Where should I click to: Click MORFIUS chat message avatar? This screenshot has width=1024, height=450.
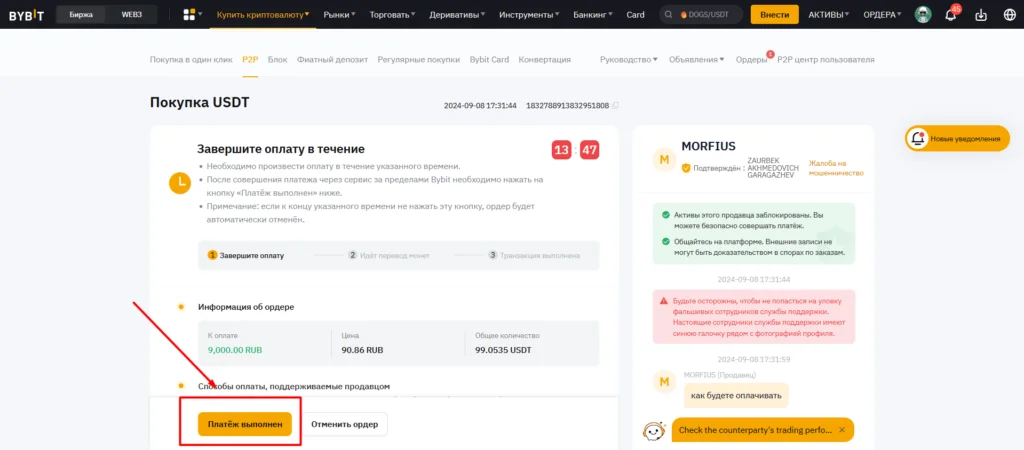(x=664, y=383)
